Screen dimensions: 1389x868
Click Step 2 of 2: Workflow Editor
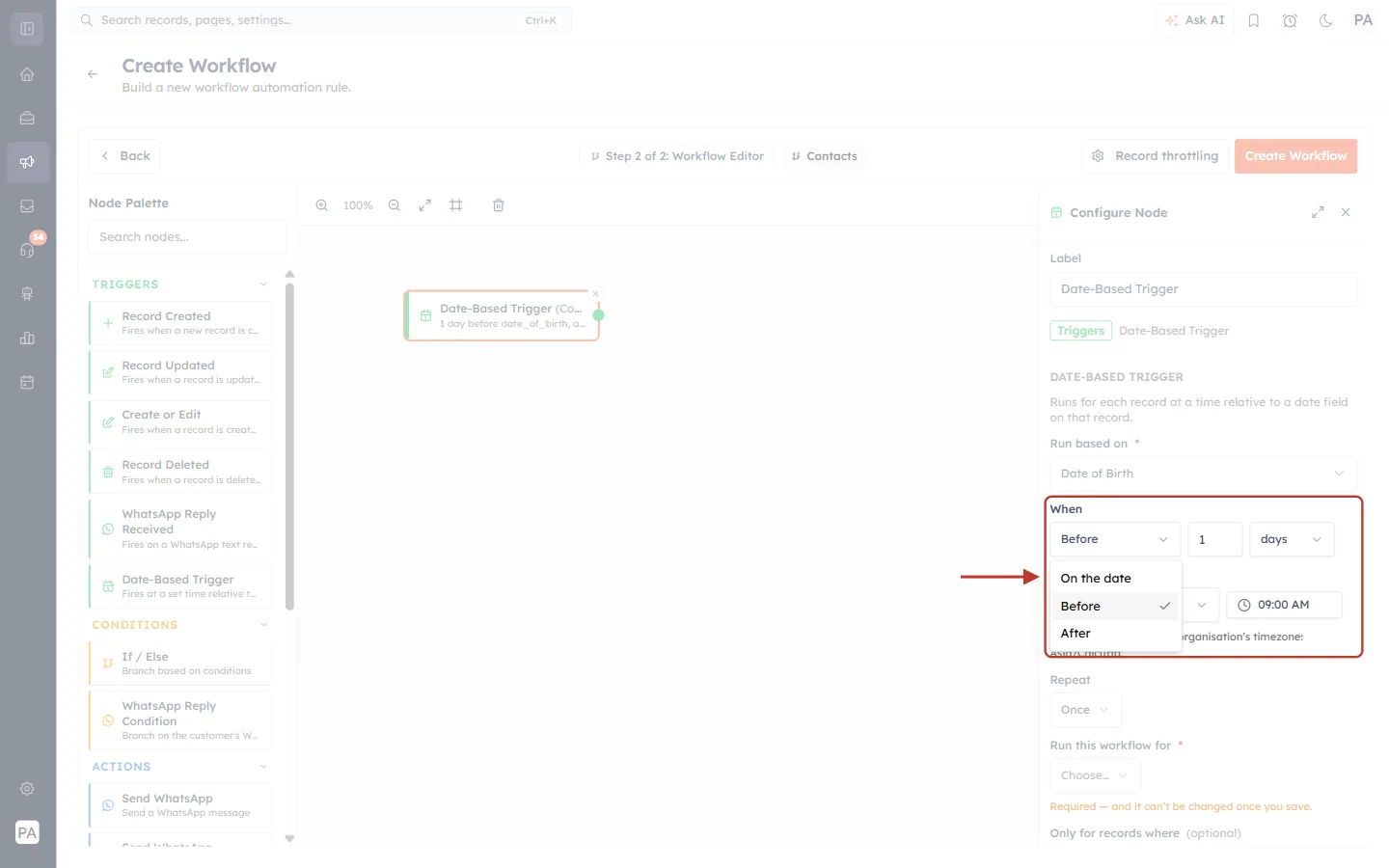coord(677,156)
